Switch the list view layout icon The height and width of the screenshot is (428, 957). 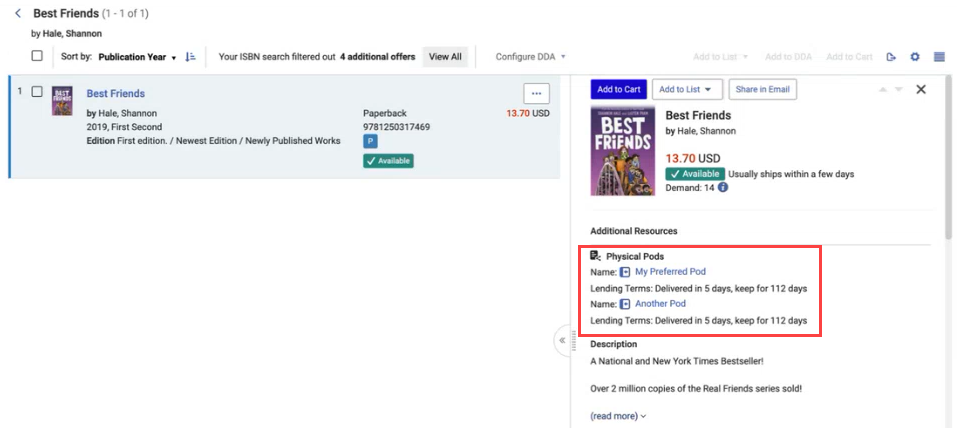pyautogui.click(x=940, y=57)
